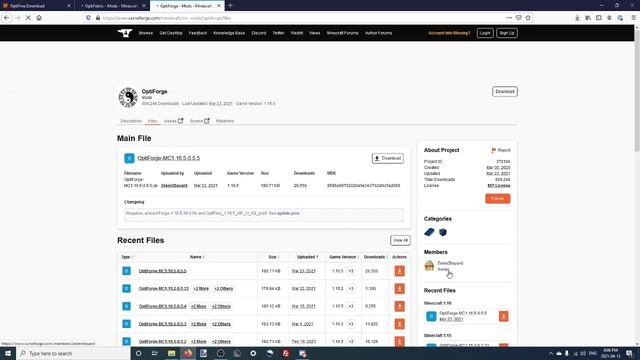Switch to the OptiFine Download tab
Image resolution: width=640 pixels, height=360 pixels.
tap(37, 6)
